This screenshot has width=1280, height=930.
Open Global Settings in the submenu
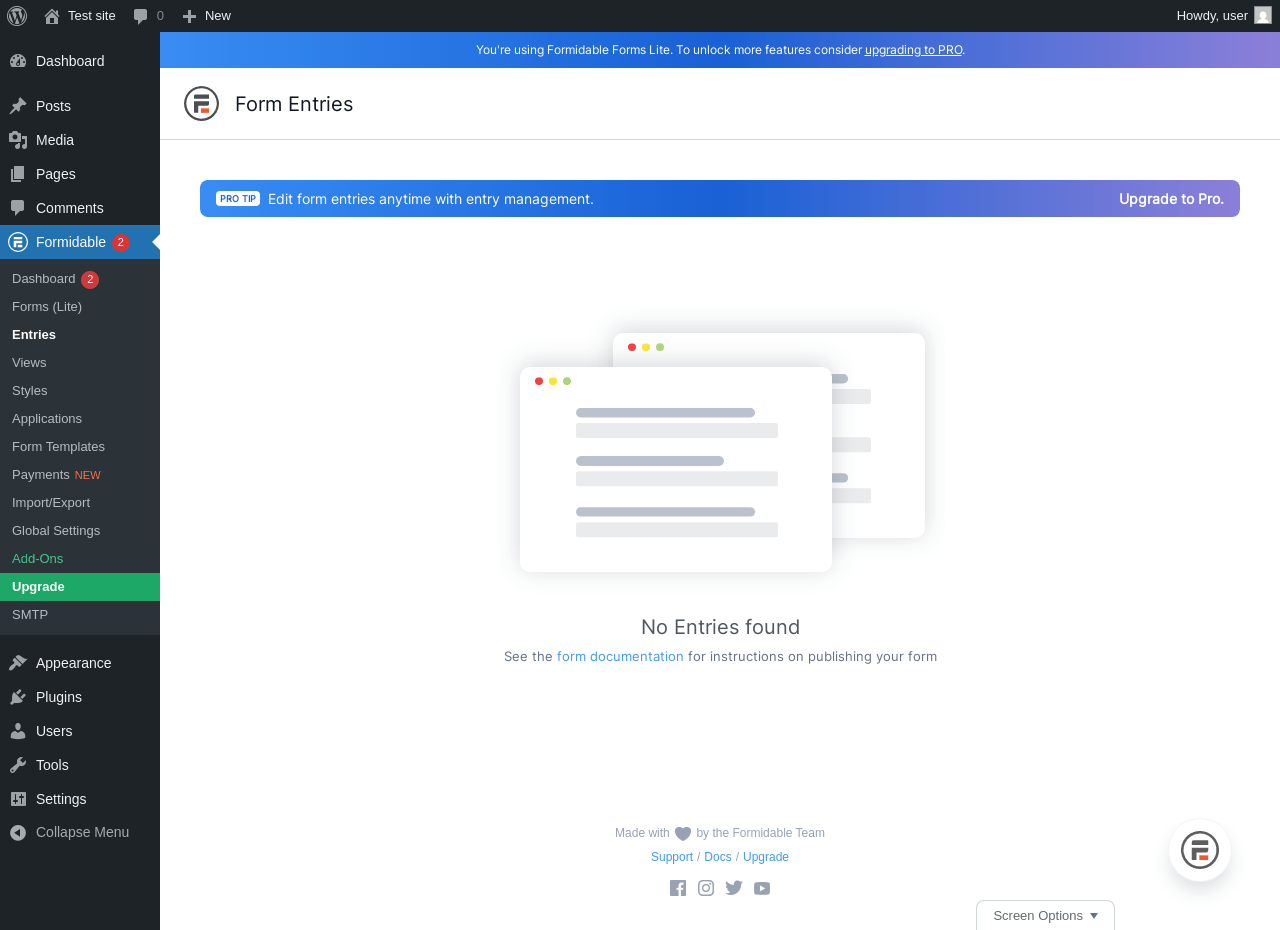coord(80,531)
